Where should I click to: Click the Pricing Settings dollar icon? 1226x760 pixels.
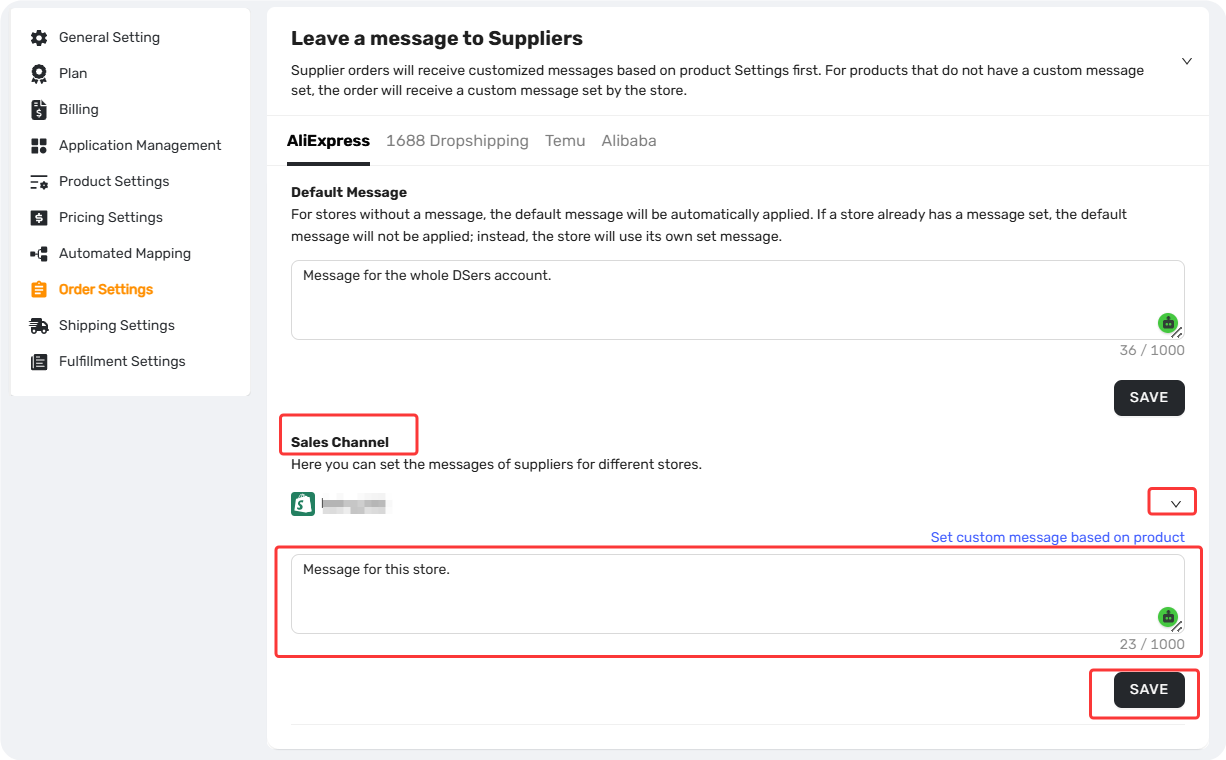click(39, 218)
